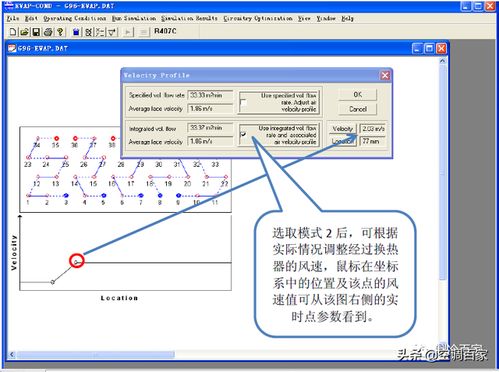
Task: Select the blue tube dot numbered 9
Action: point(178,195)
